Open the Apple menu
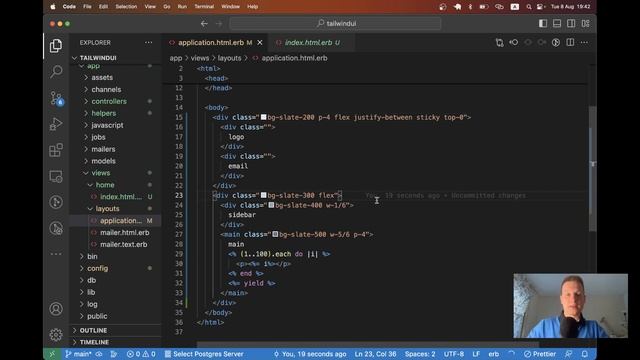 (x=53, y=7)
